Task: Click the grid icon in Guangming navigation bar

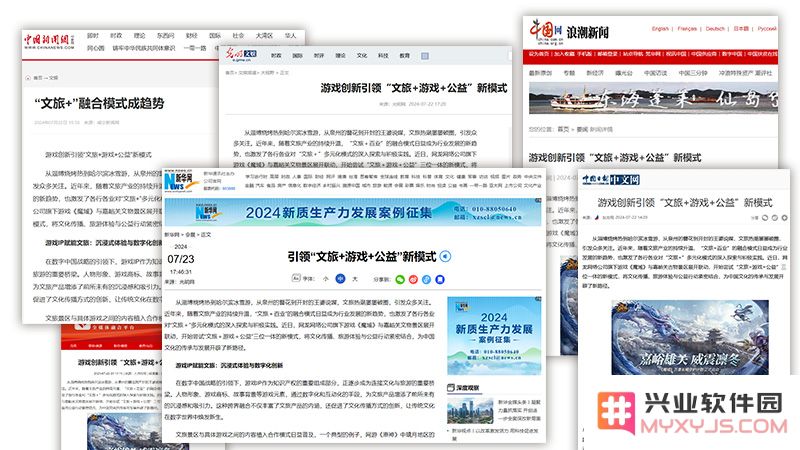Action: [x=424, y=56]
